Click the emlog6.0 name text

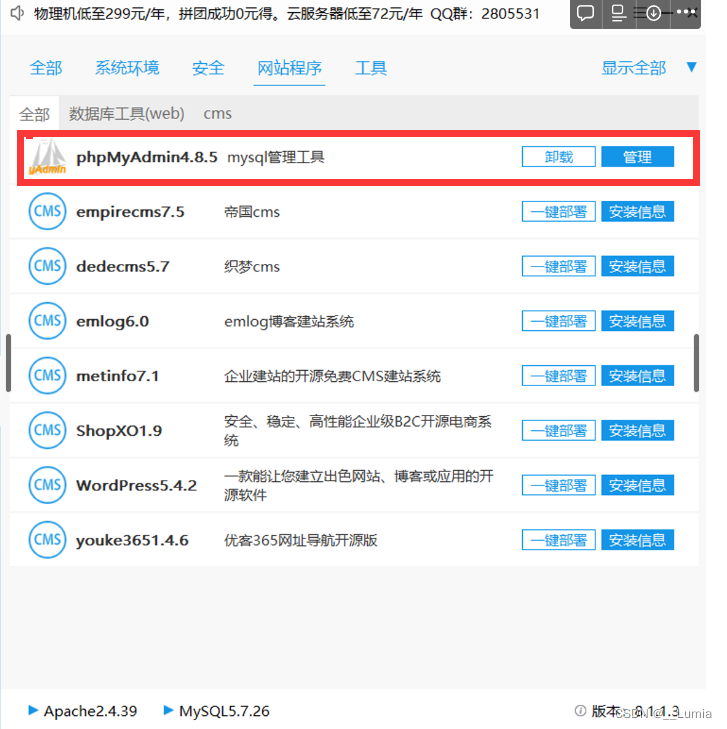pos(112,321)
